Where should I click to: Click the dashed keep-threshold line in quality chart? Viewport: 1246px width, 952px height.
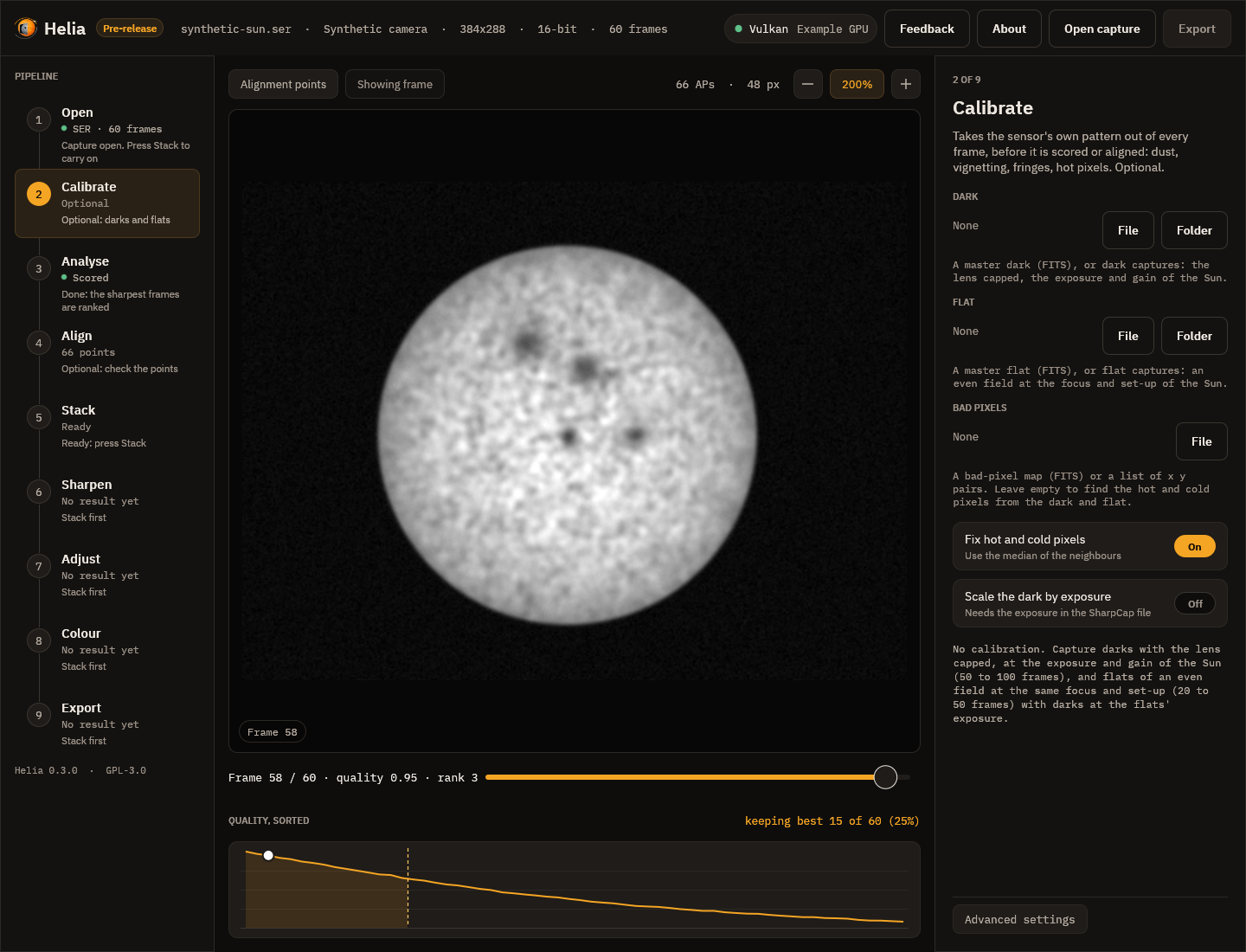click(x=408, y=887)
